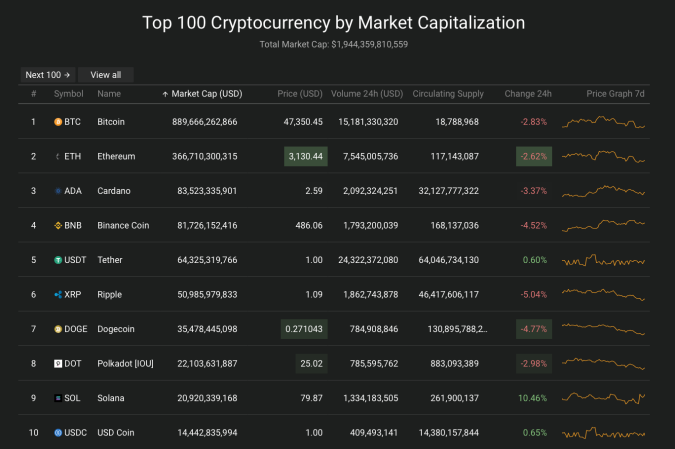Image resolution: width=675 pixels, height=449 pixels.
Task: Open Solana's 7-day price graph
Action: click(x=603, y=398)
